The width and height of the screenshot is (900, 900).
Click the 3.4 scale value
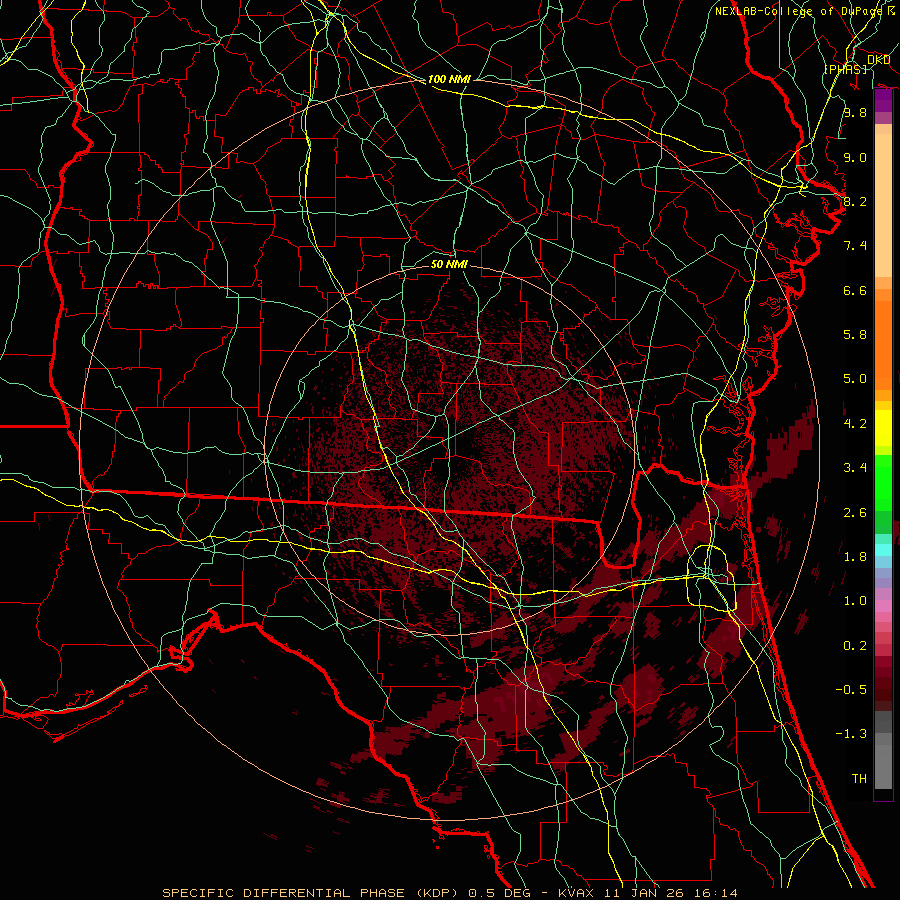coord(855,468)
